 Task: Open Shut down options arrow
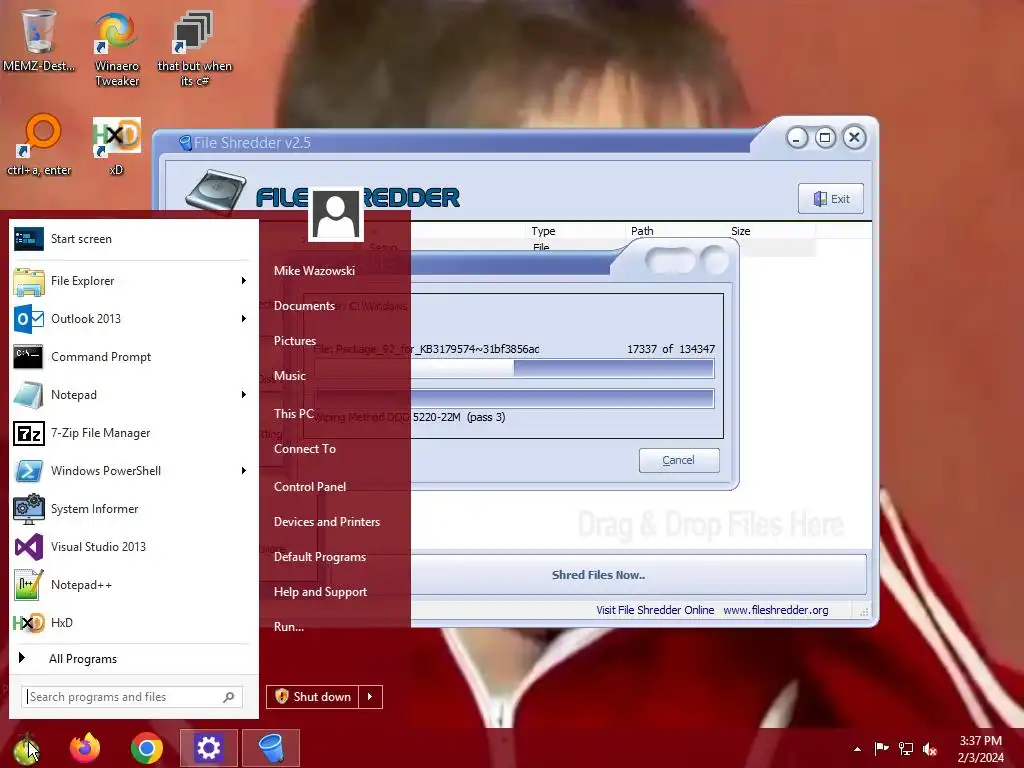370,697
